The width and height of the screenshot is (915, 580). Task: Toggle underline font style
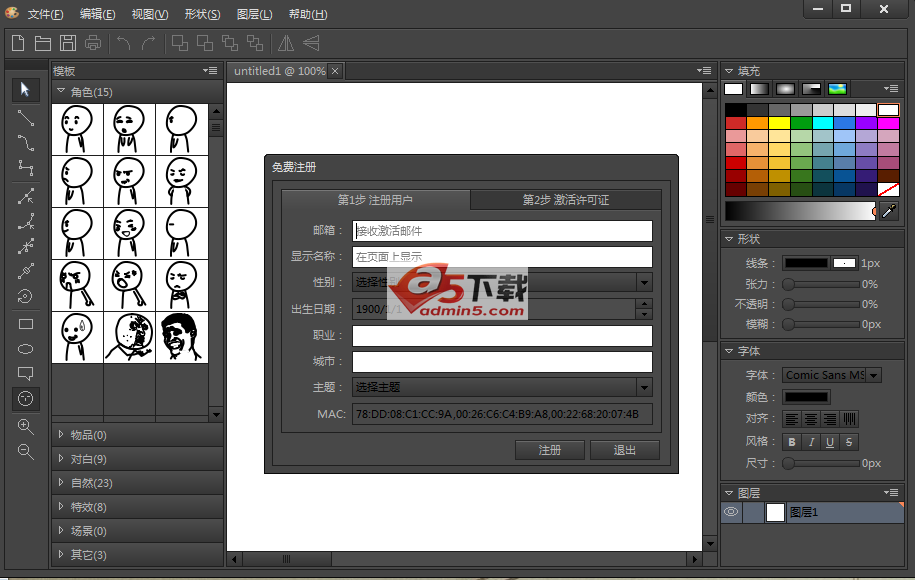[x=830, y=442]
